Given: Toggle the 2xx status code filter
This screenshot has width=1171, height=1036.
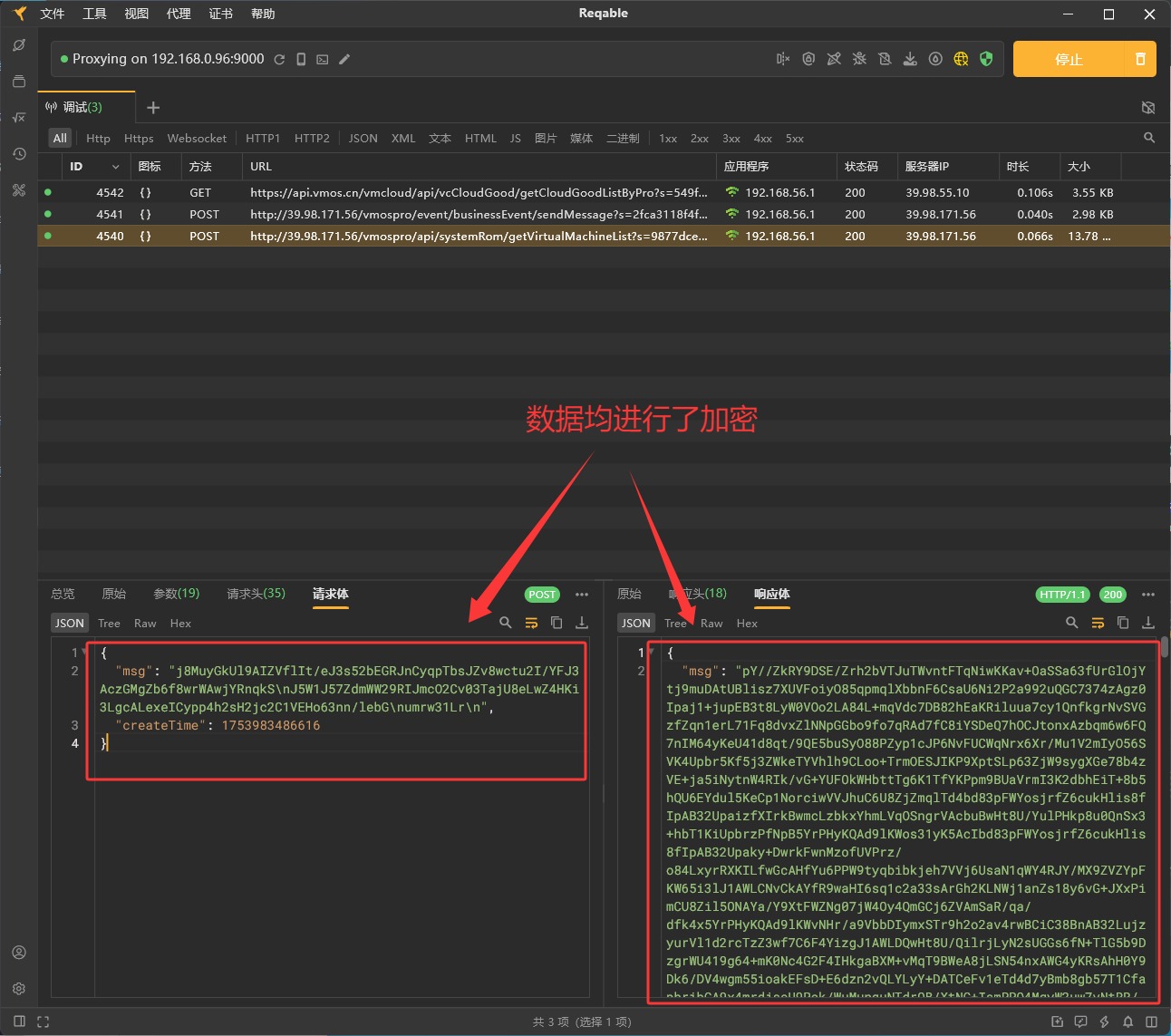Looking at the screenshot, I should tap(699, 138).
